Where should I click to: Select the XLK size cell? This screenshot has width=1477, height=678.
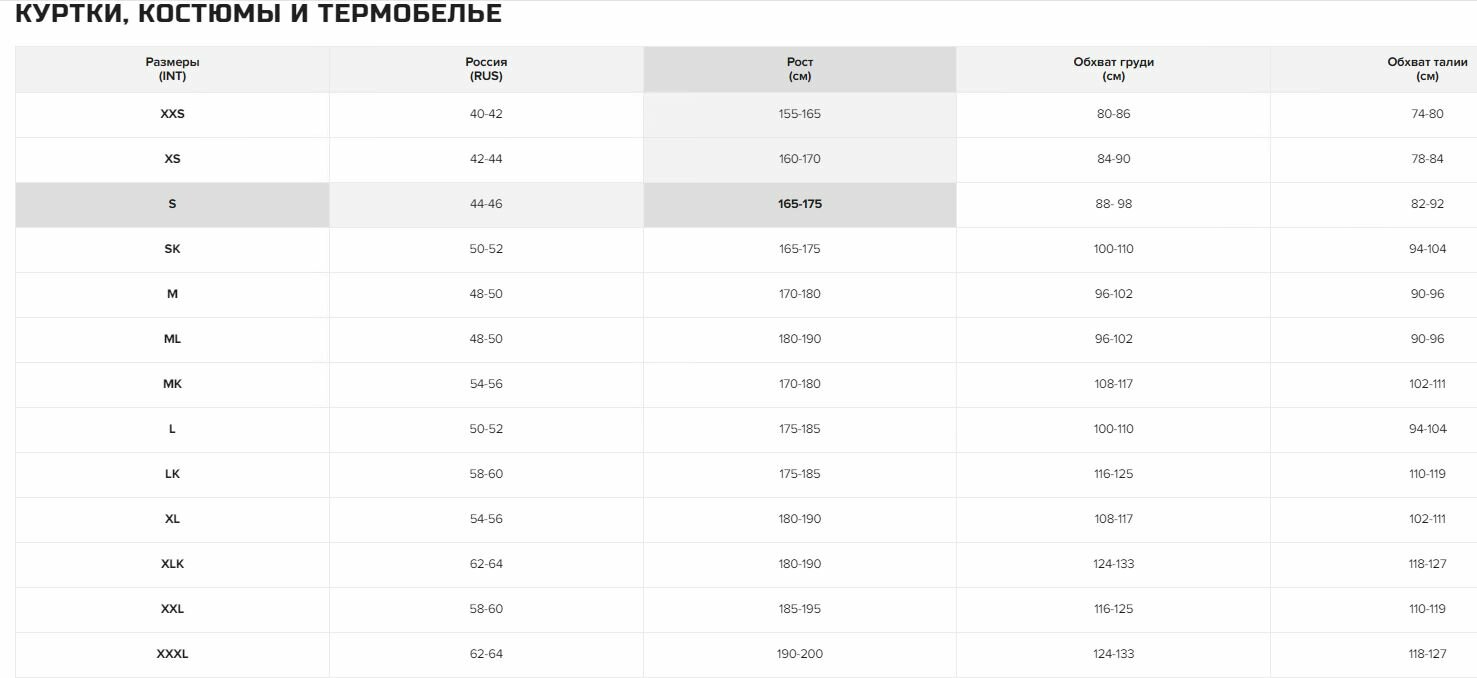[x=172, y=564]
